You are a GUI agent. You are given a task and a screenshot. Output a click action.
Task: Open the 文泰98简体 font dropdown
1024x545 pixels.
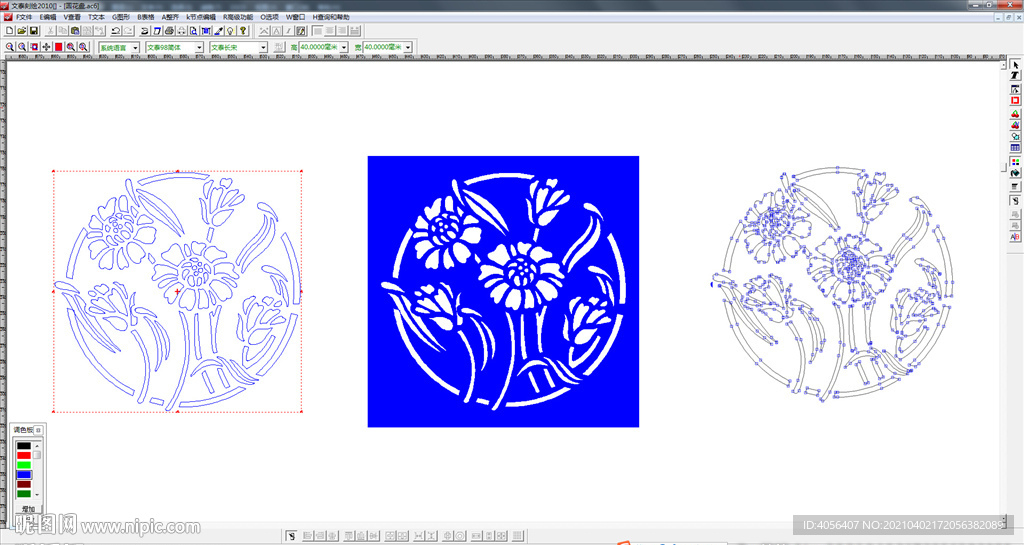tap(199, 47)
